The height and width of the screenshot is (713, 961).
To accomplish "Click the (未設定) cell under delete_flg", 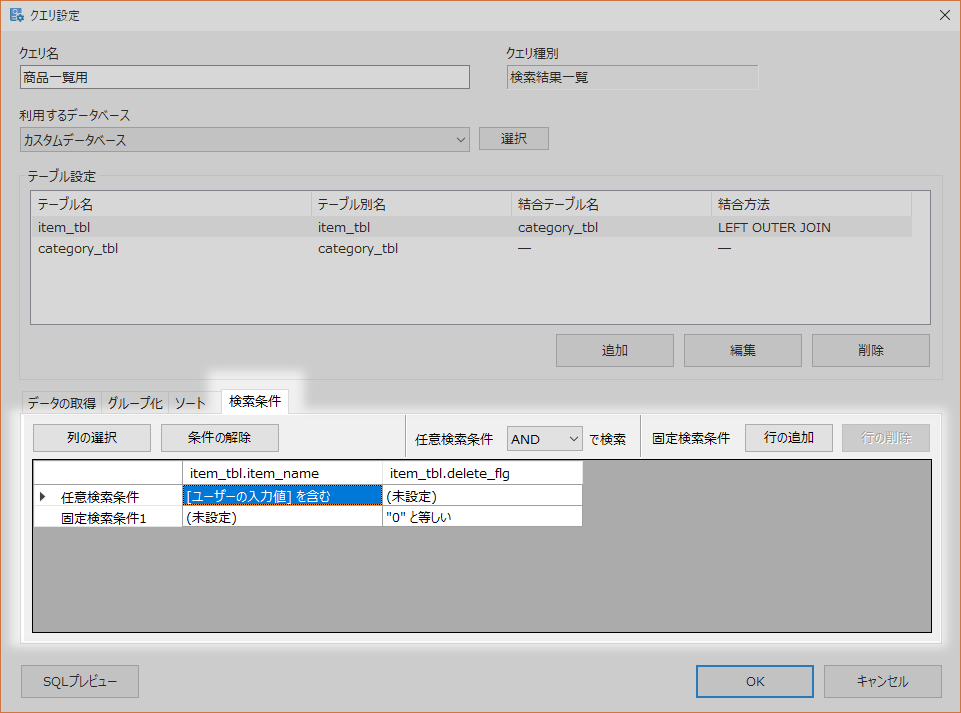I will (482, 496).
